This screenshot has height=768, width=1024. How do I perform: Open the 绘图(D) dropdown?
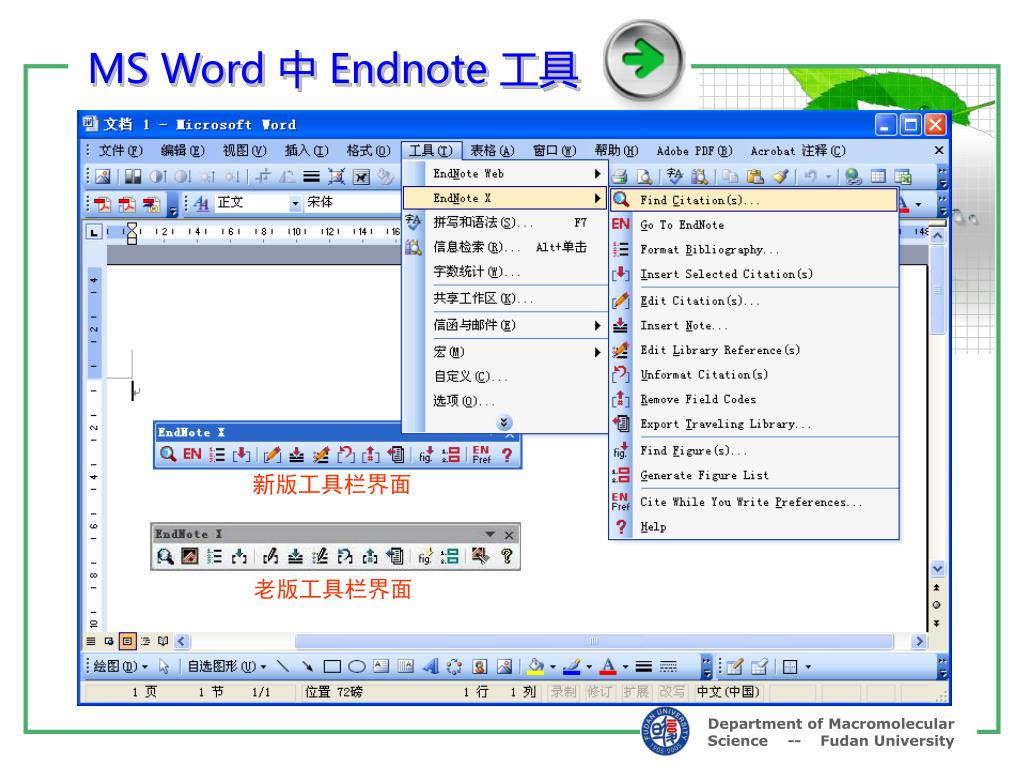click(121, 667)
